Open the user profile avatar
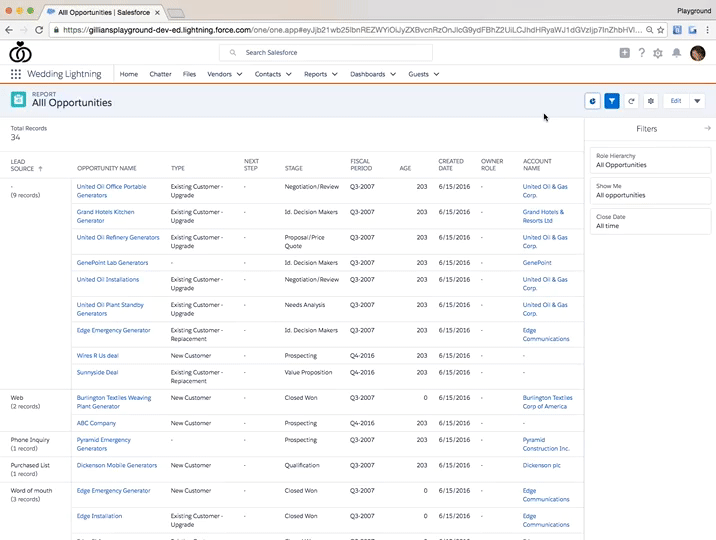Image resolution: width=716 pixels, height=540 pixels. pyautogui.click(x=698, y=53)
